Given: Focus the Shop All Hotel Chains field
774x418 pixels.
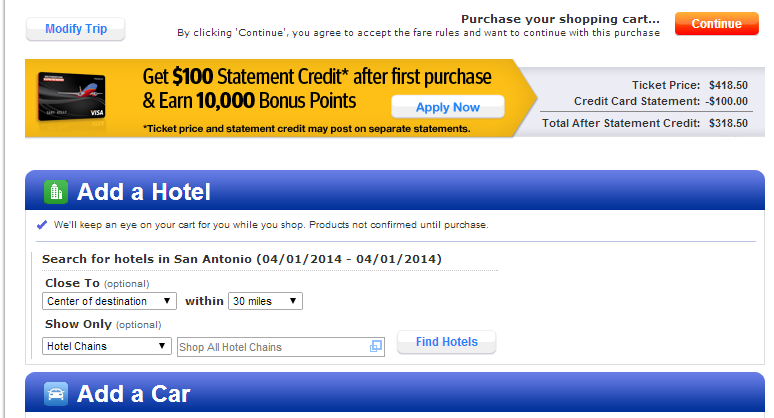Looking at the screenshot, I should [272, 347].
